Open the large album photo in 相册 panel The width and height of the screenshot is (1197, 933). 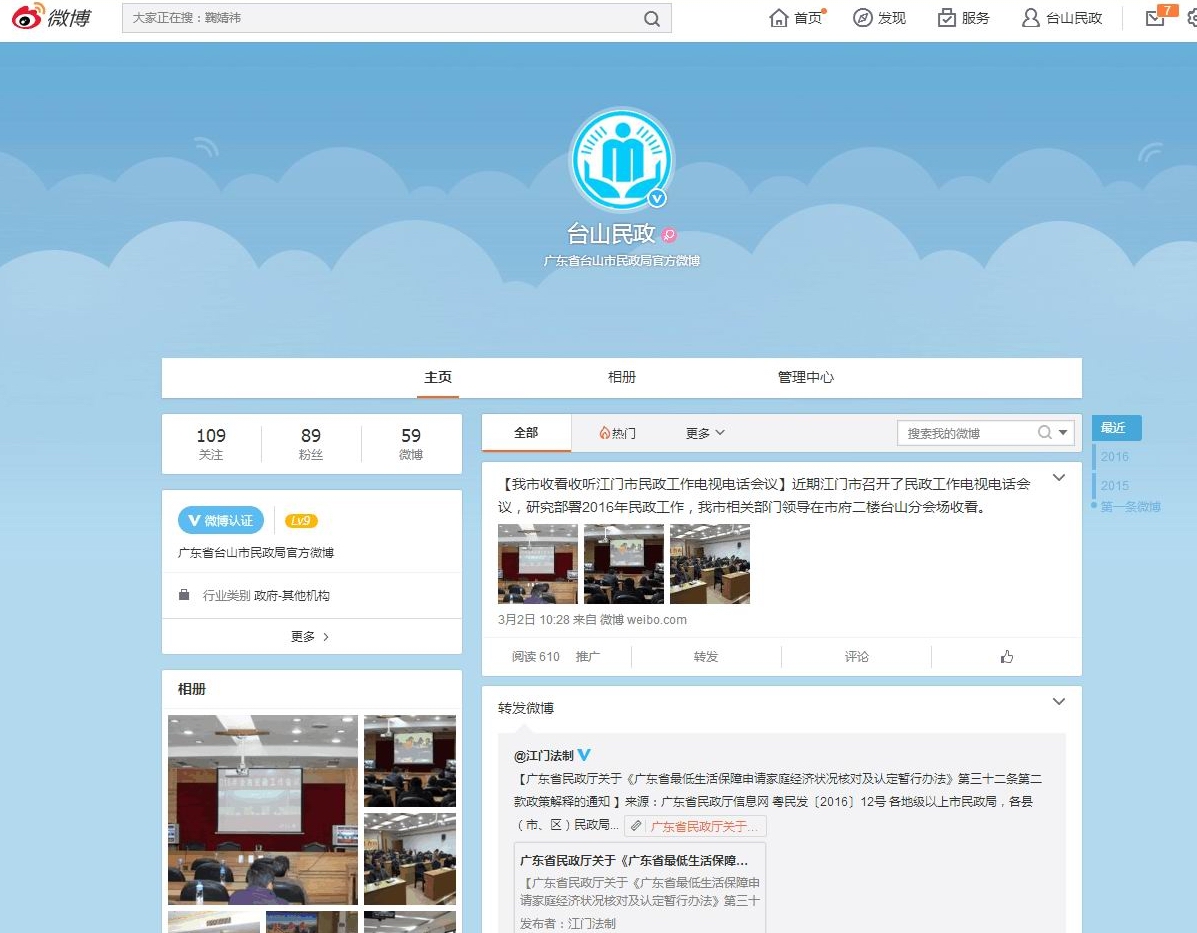[x=263, y=810]
